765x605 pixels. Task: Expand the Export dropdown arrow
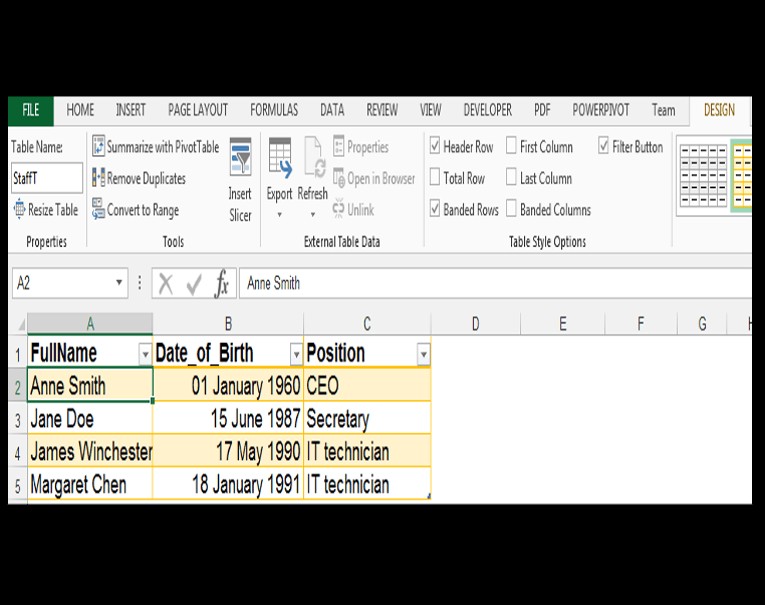pos(280,215)
